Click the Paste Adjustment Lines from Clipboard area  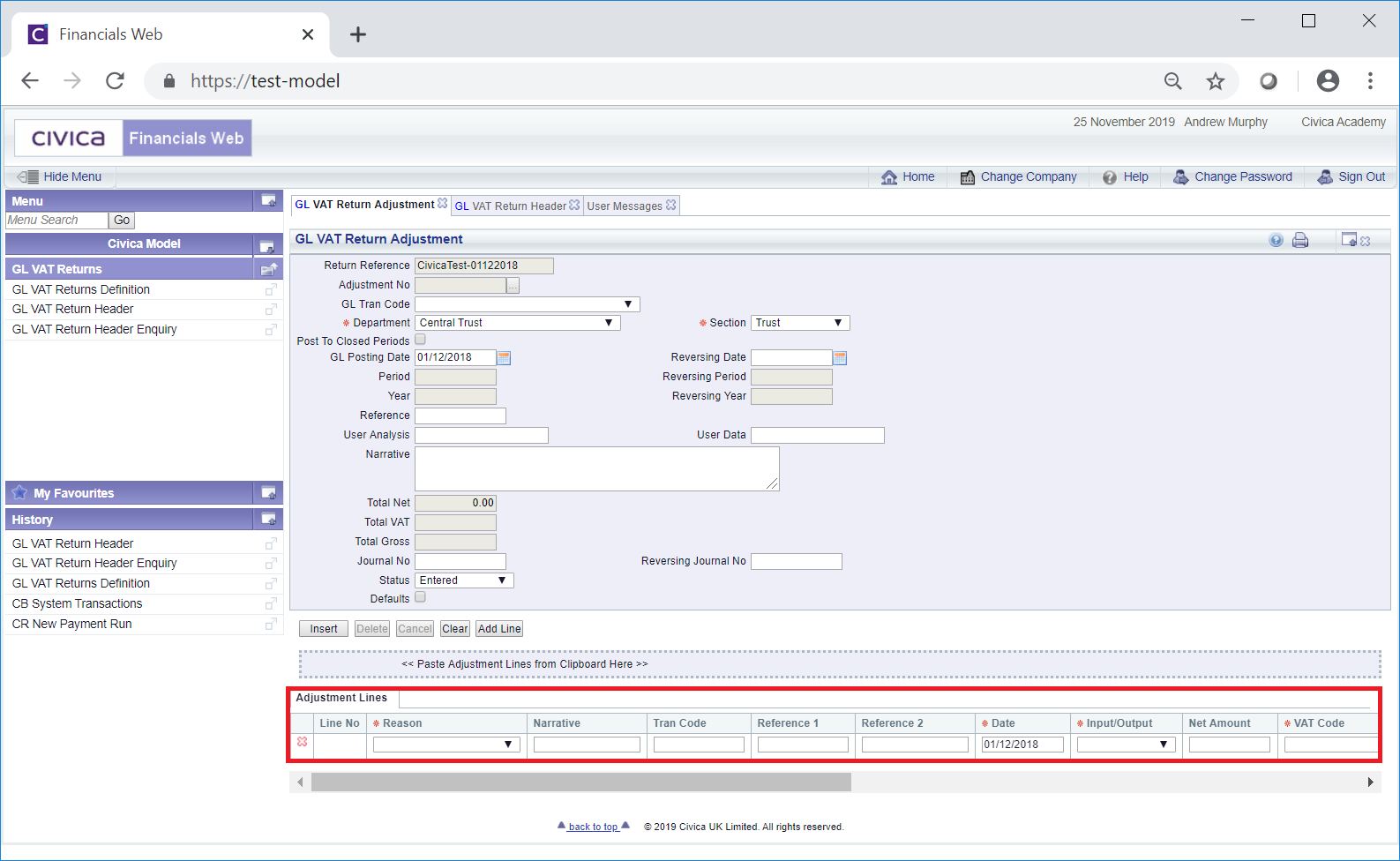coord(840,664)
